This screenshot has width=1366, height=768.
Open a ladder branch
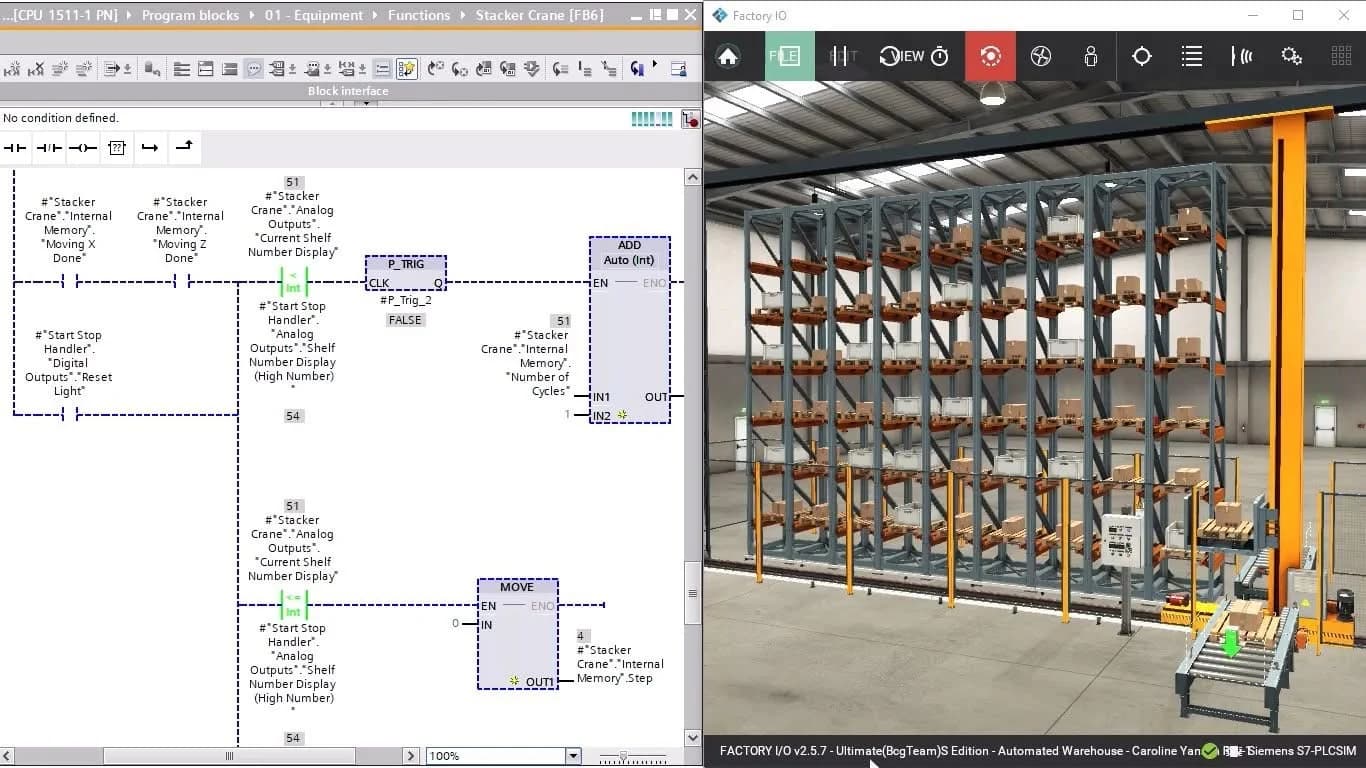click(149, 148)
